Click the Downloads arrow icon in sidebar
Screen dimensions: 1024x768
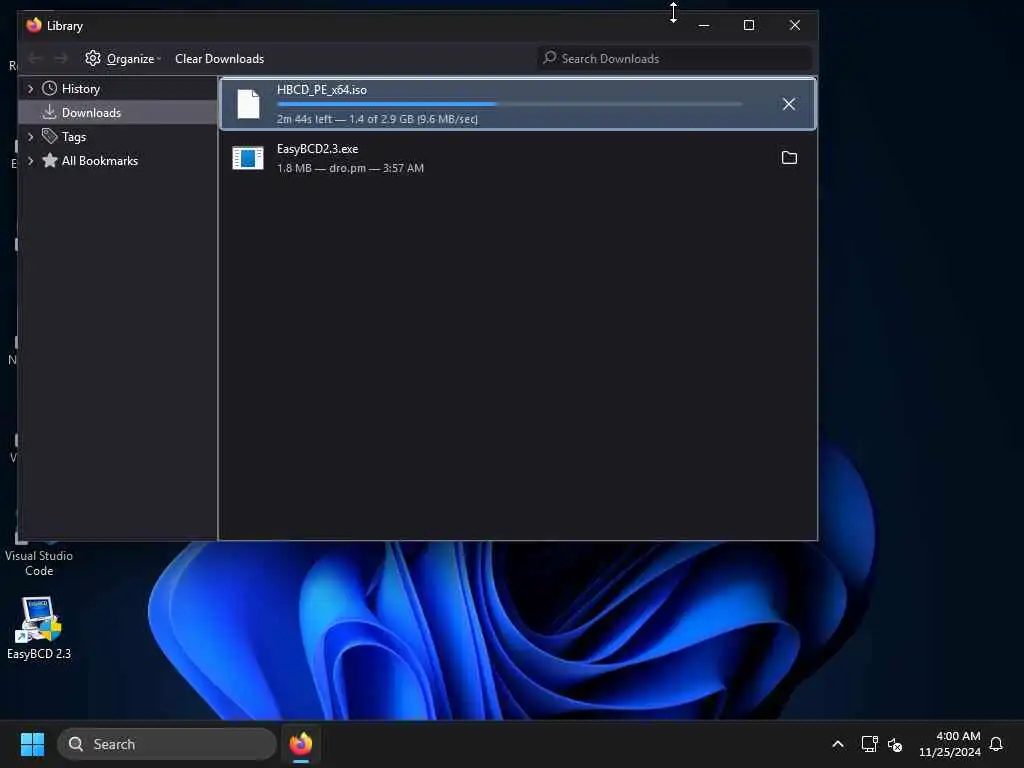coord(49,112)
